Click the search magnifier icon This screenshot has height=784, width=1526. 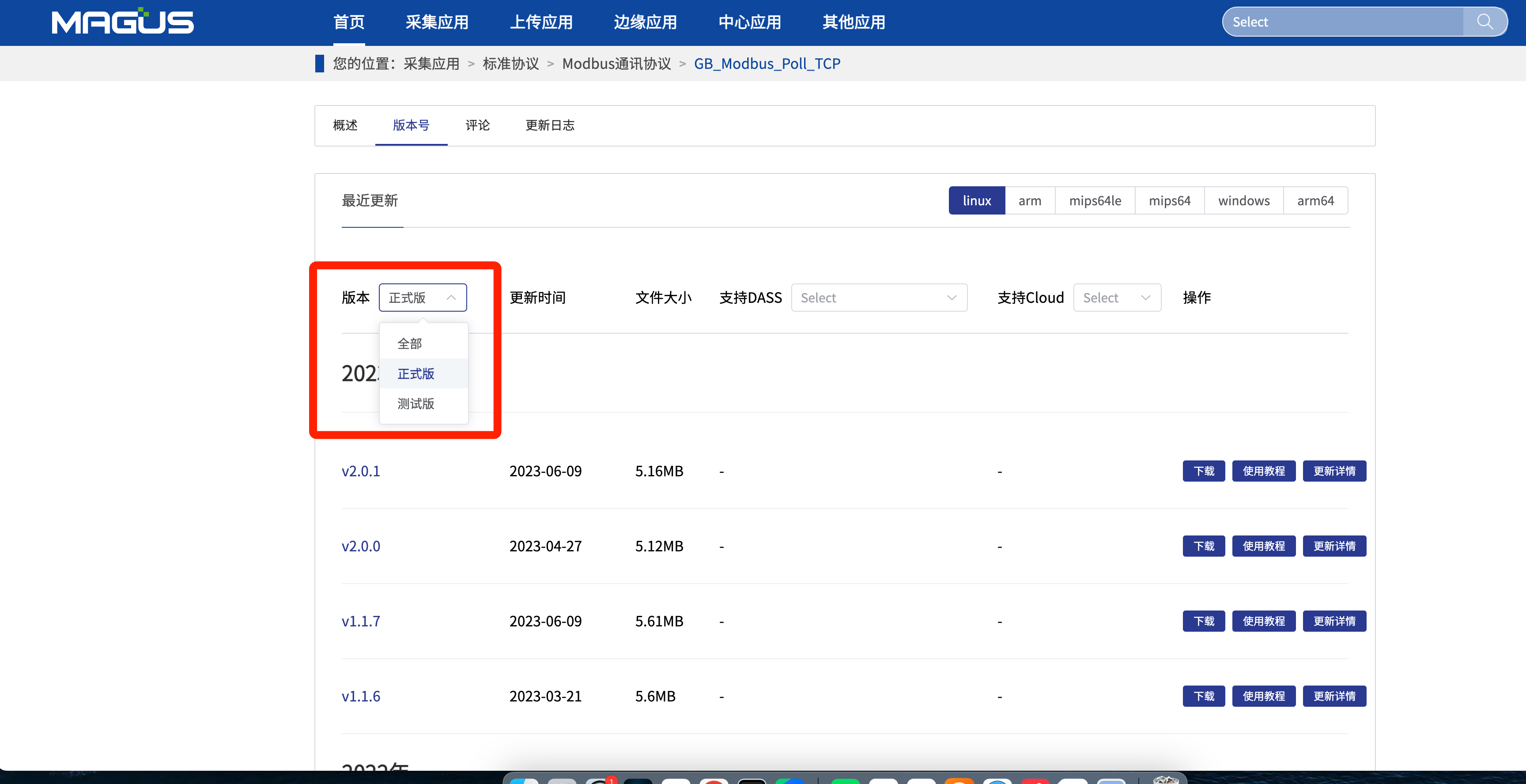point(1484,22)
